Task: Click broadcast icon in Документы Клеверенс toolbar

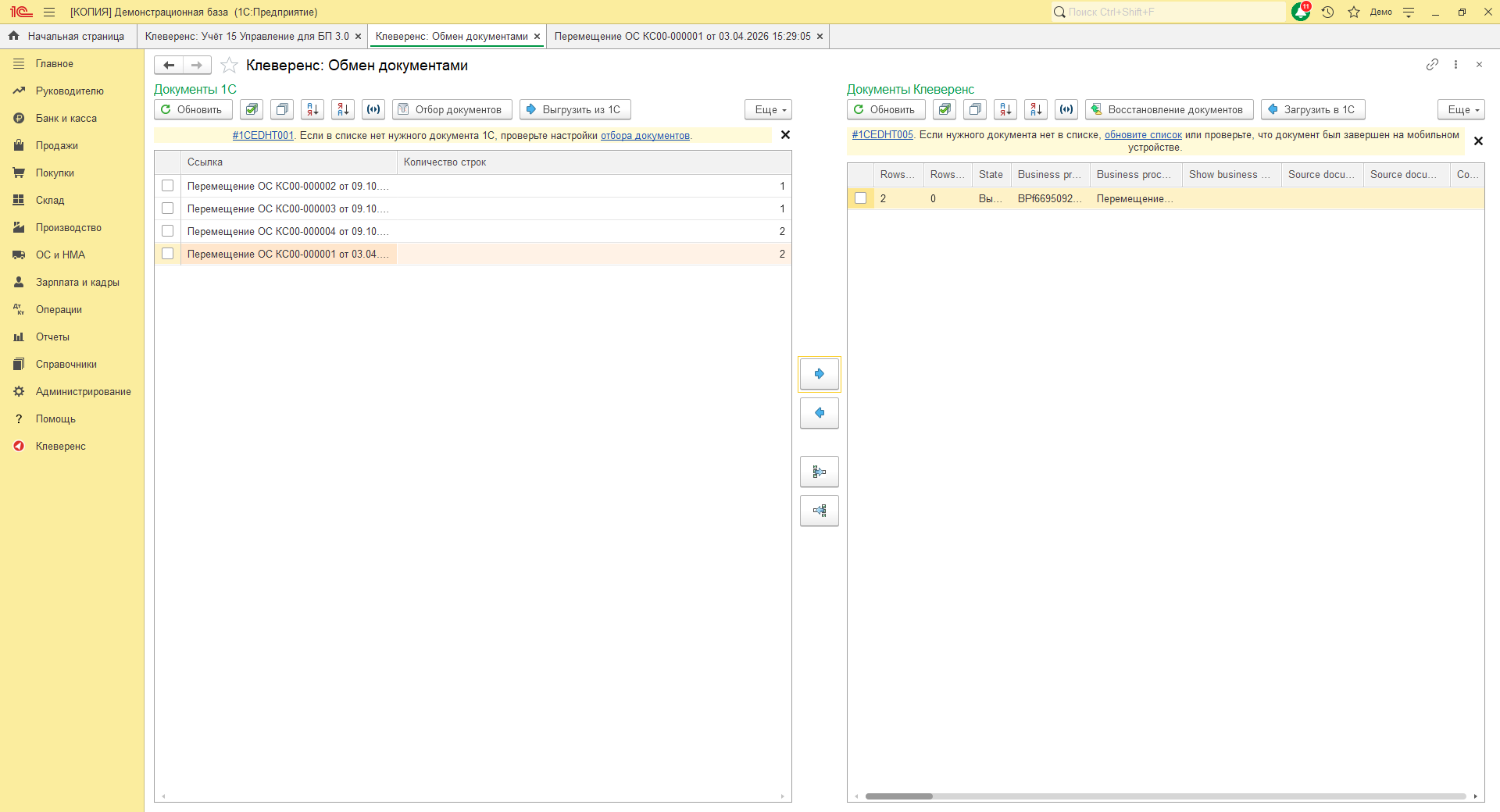Action: pyautogui.click(x=1066, y=110)
